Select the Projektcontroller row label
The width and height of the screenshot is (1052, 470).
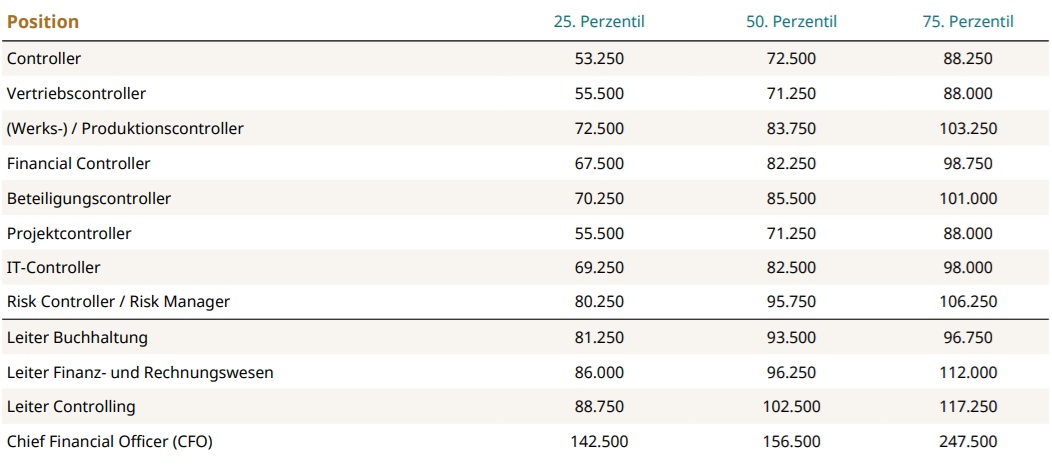69,233
